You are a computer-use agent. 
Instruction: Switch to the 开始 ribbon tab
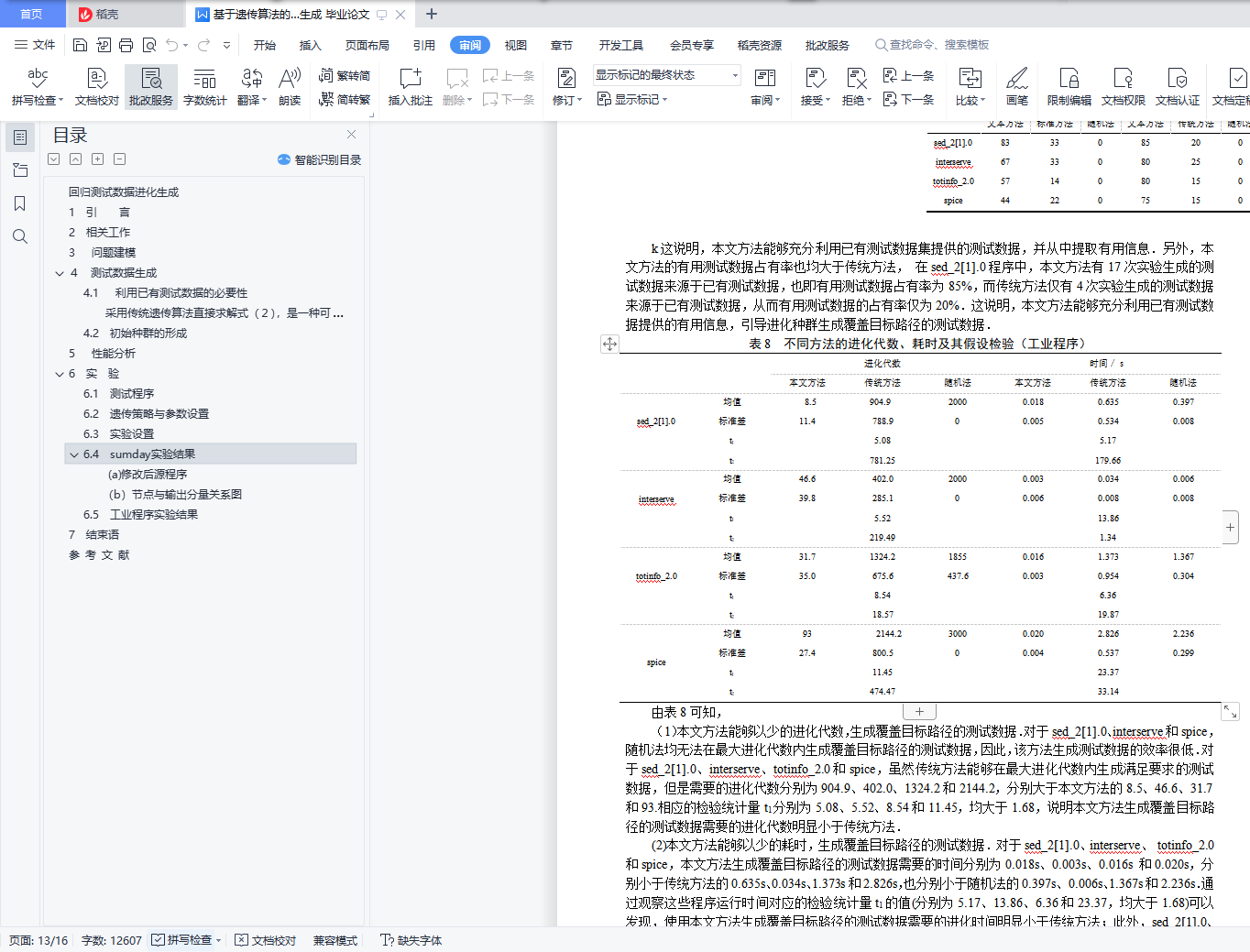tap(265, 45)
